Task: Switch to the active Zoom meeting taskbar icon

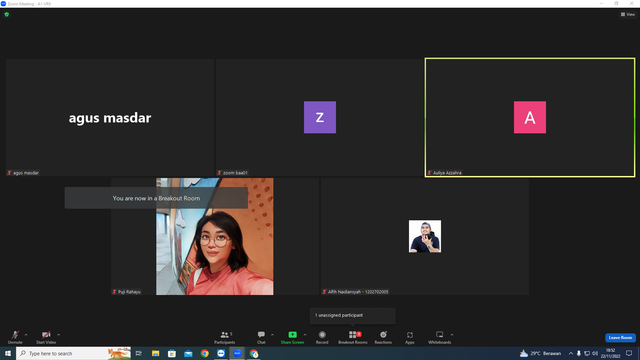Action: (x=237, y=353)
